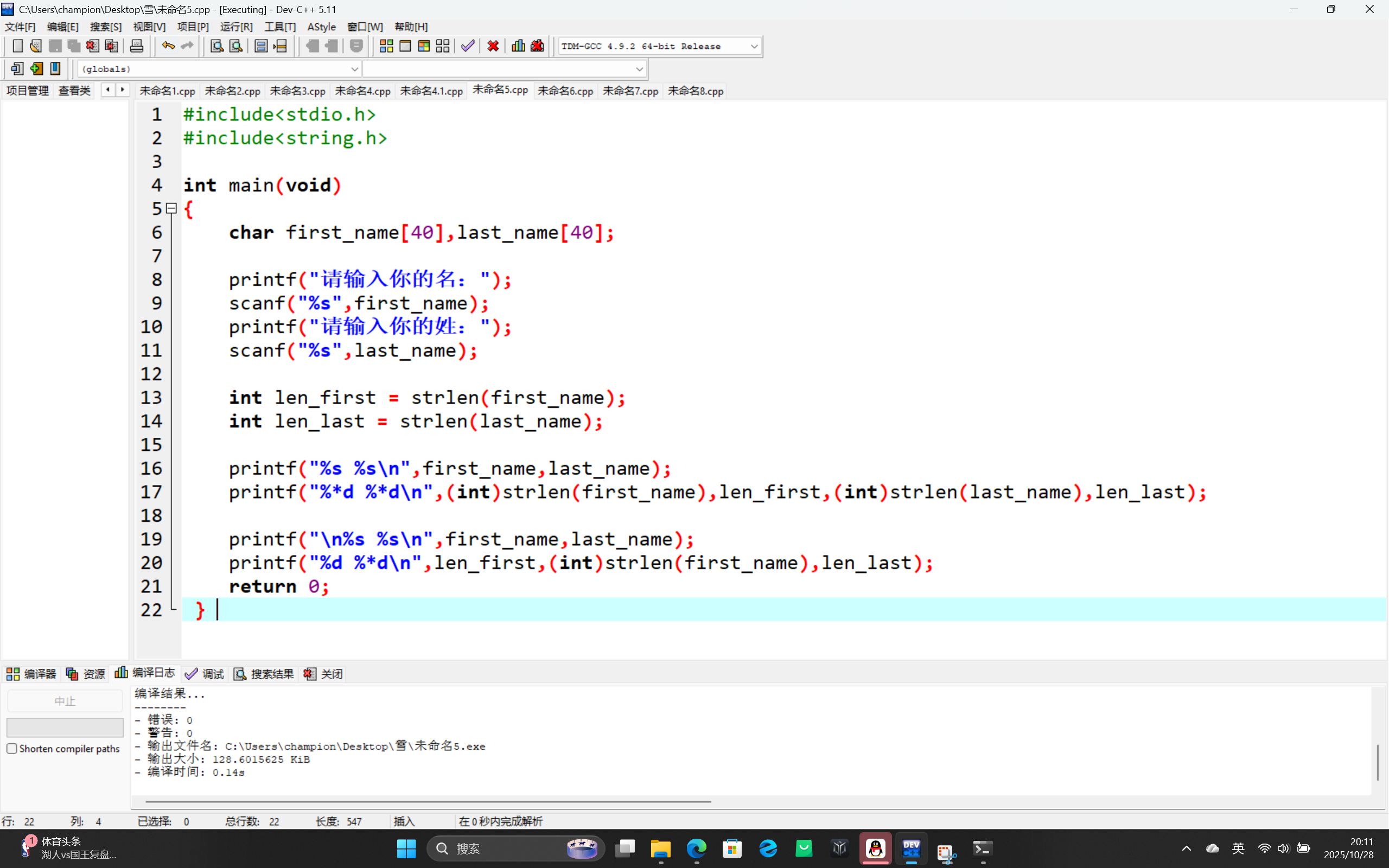The image size is (1389, 868).
Task: Click the Compile and Run icon
Action: point(424,46)
